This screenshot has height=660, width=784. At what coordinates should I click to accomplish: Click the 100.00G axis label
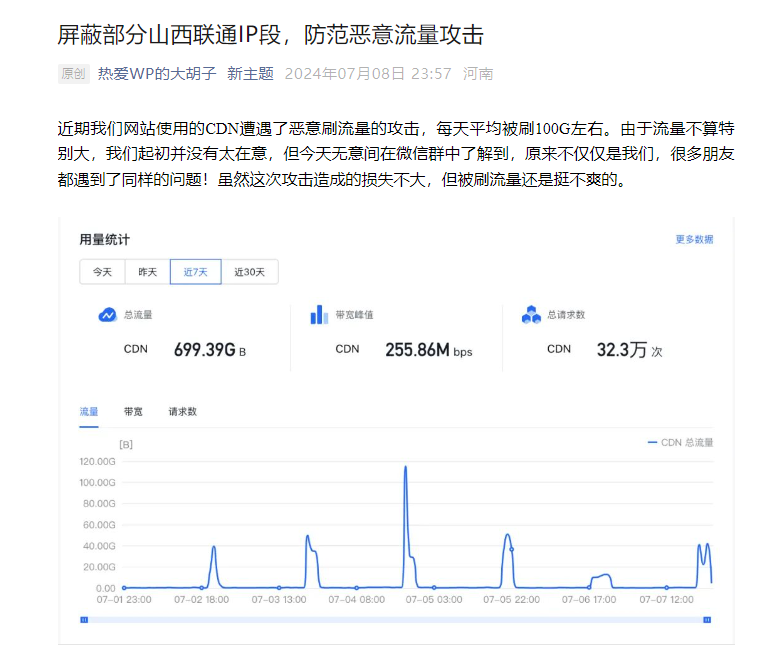[x=97, y=482]
